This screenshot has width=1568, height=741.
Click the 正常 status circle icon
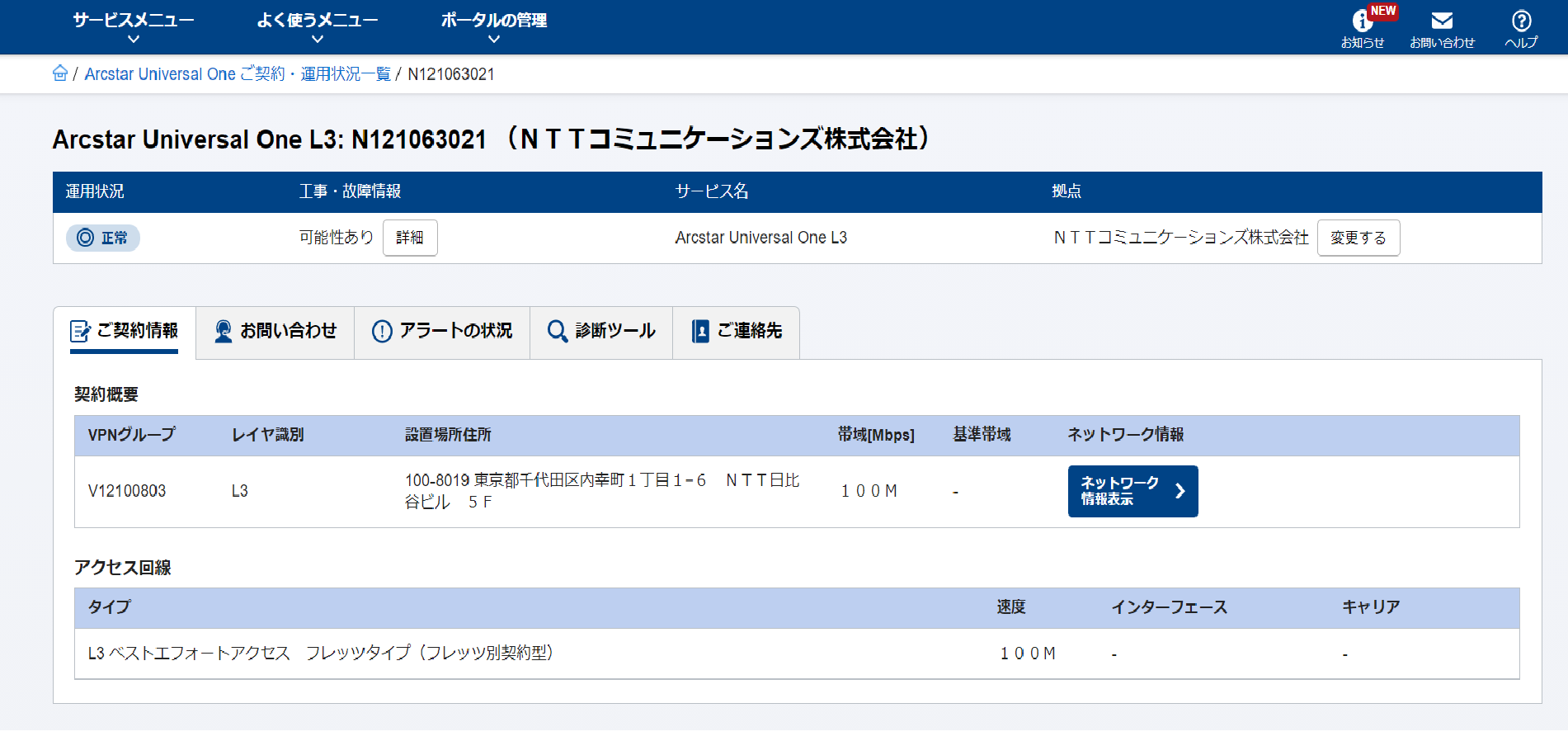coord(85,238)
